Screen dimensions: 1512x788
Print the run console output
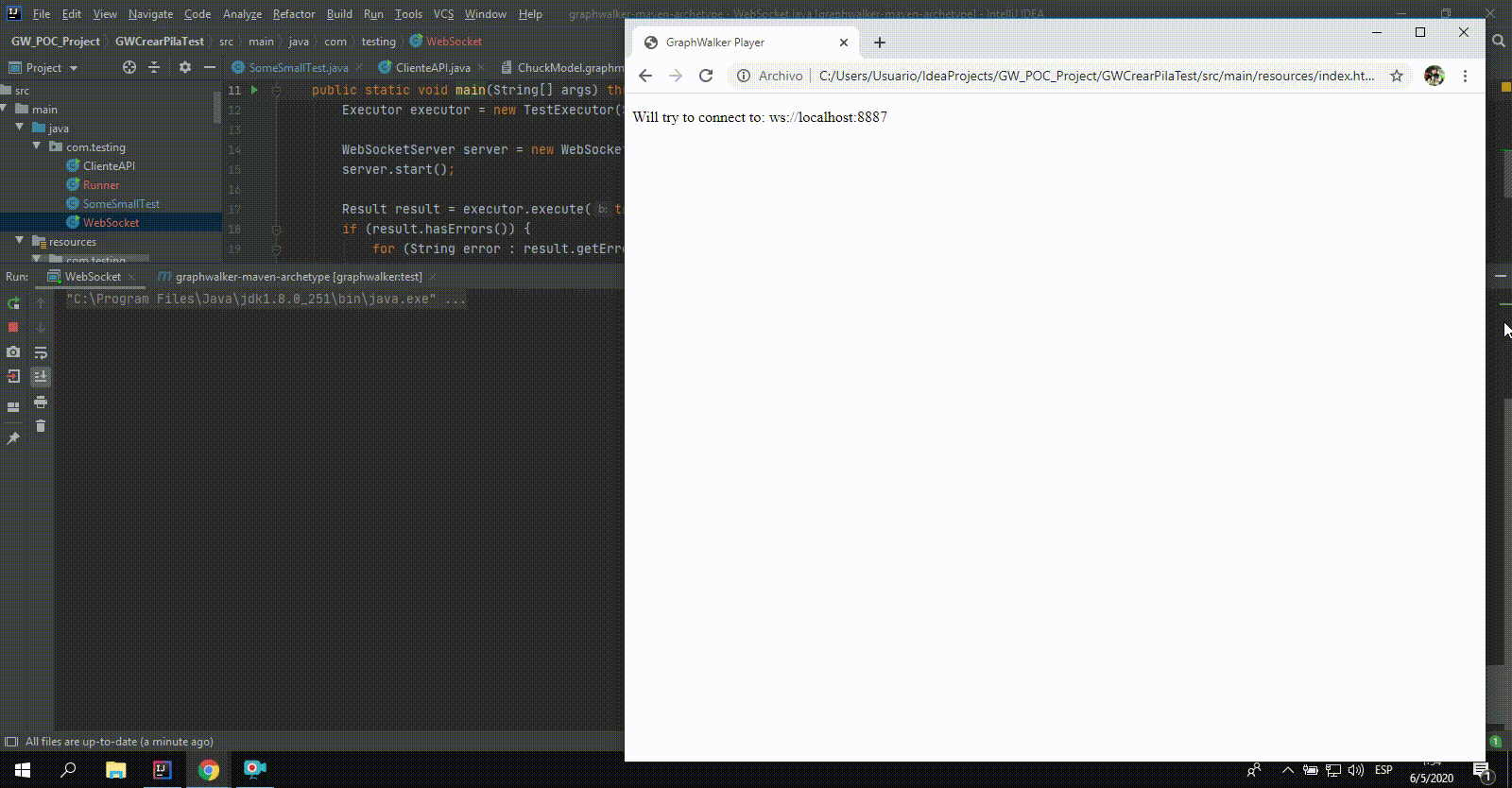pyautogui.click(x=41, y=403)
